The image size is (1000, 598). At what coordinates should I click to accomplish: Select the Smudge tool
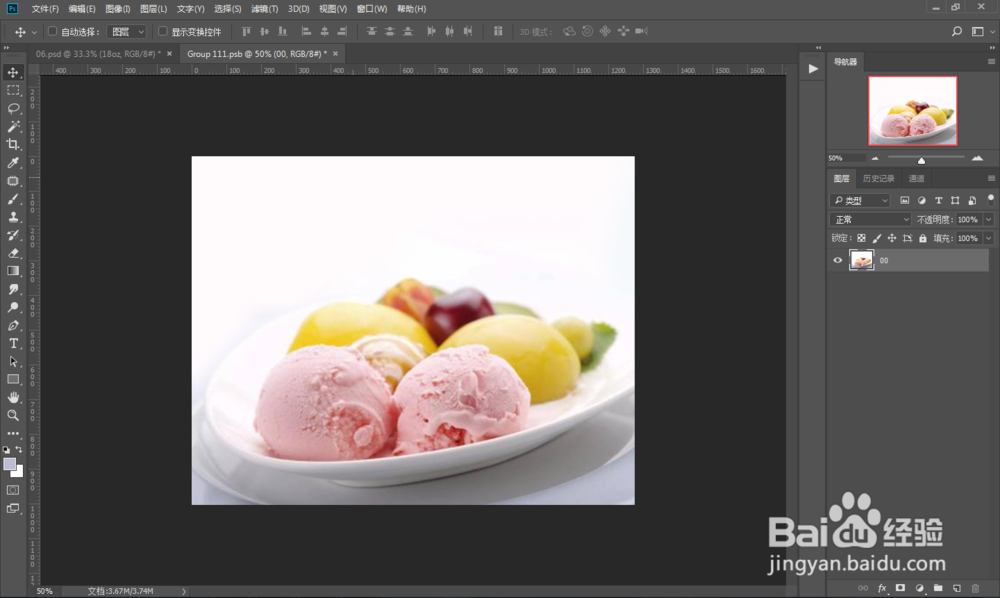point(13,289)
